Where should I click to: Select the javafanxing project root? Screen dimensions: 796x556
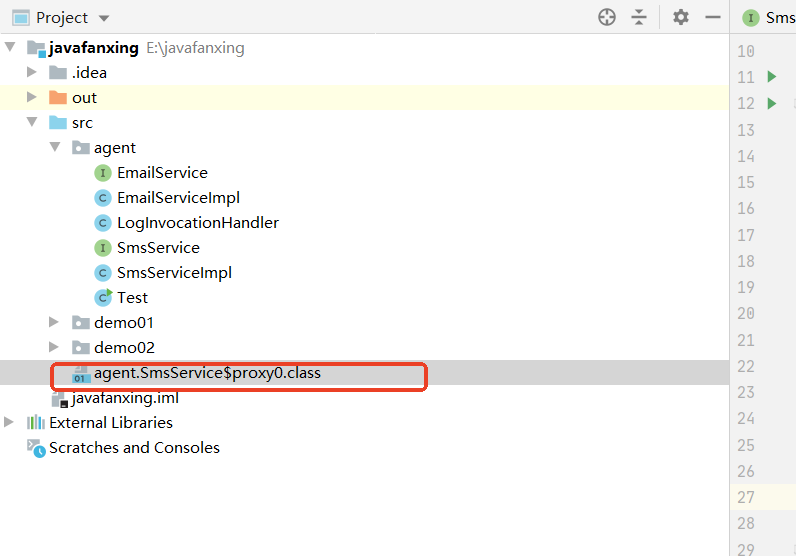(93, 48)
